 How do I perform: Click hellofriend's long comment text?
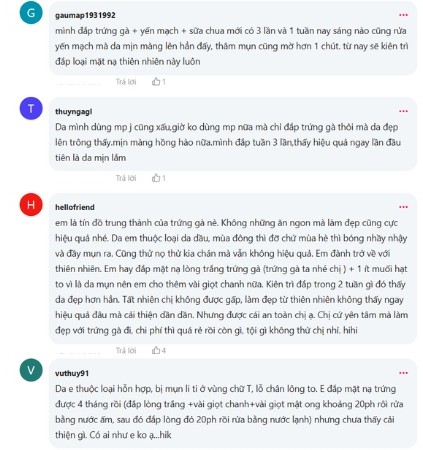pos(231,276)
